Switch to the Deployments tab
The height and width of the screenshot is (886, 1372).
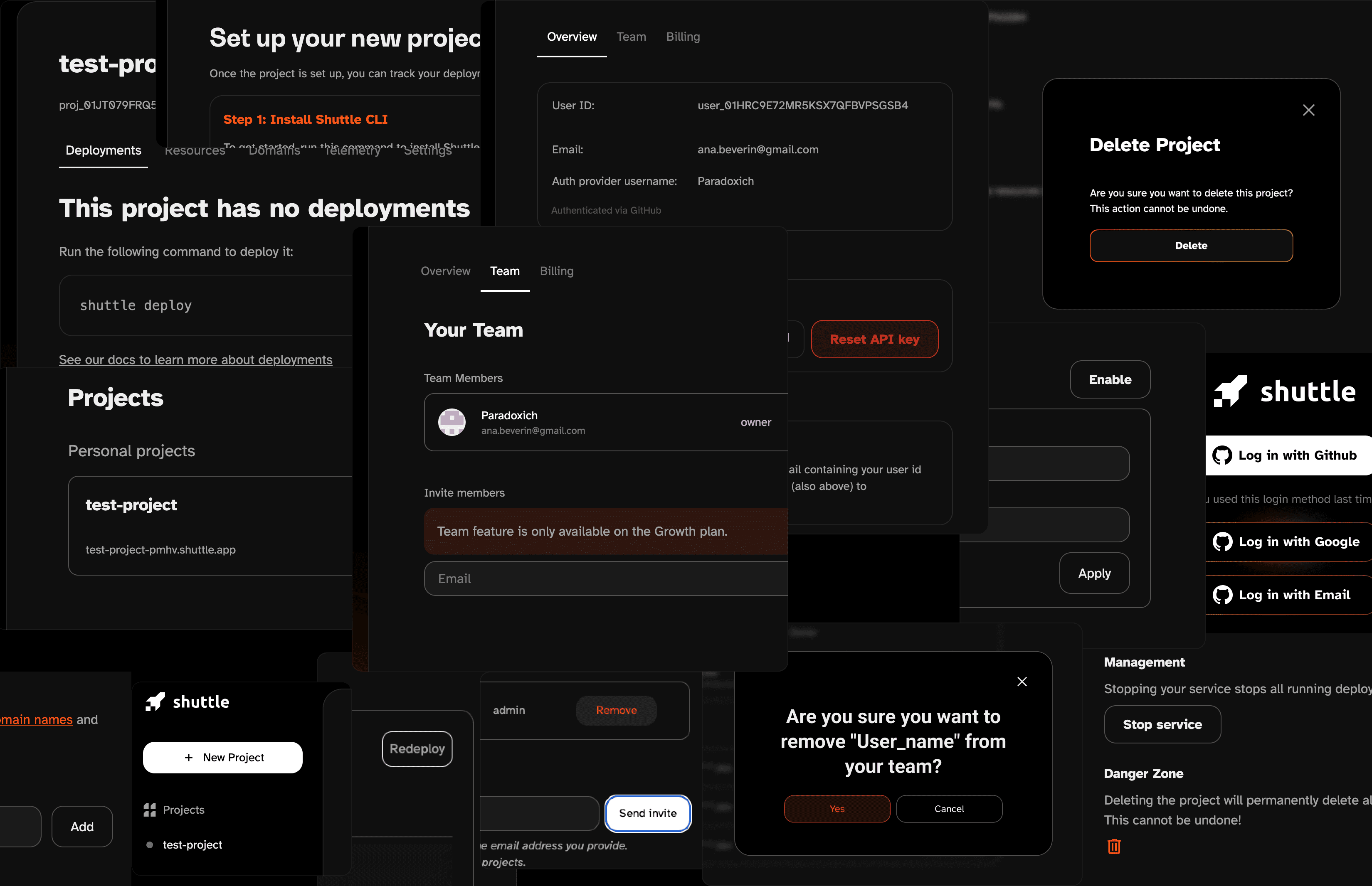[103, 150]
